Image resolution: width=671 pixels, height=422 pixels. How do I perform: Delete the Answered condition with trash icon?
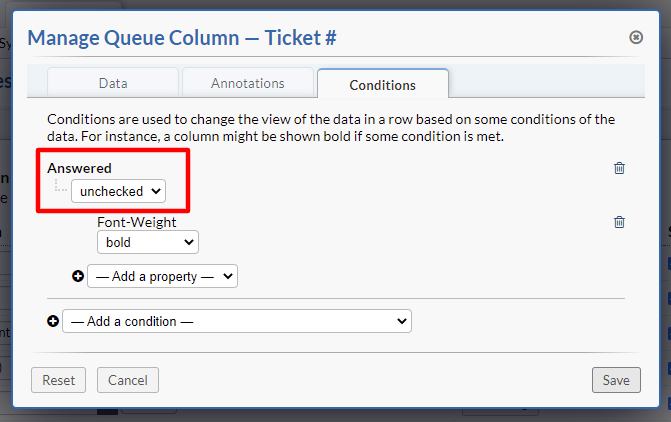tap(619, 168)
